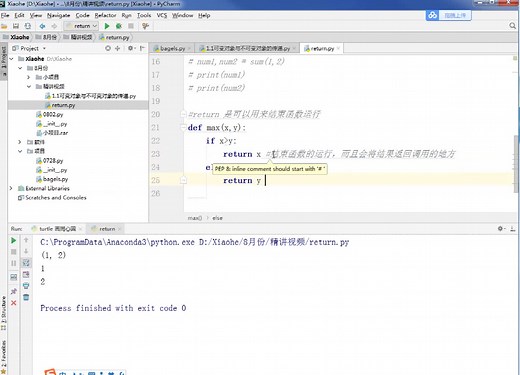Close the return.py editor tab
The width and height of the screenshot is (520, 375).
click(x=338, y=48)
